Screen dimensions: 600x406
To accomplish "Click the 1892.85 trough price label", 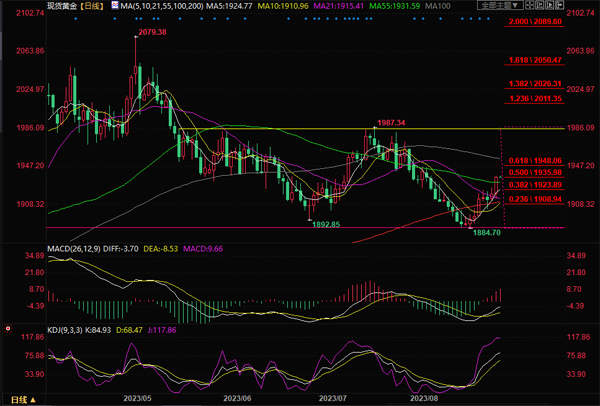I will [326, 224].
